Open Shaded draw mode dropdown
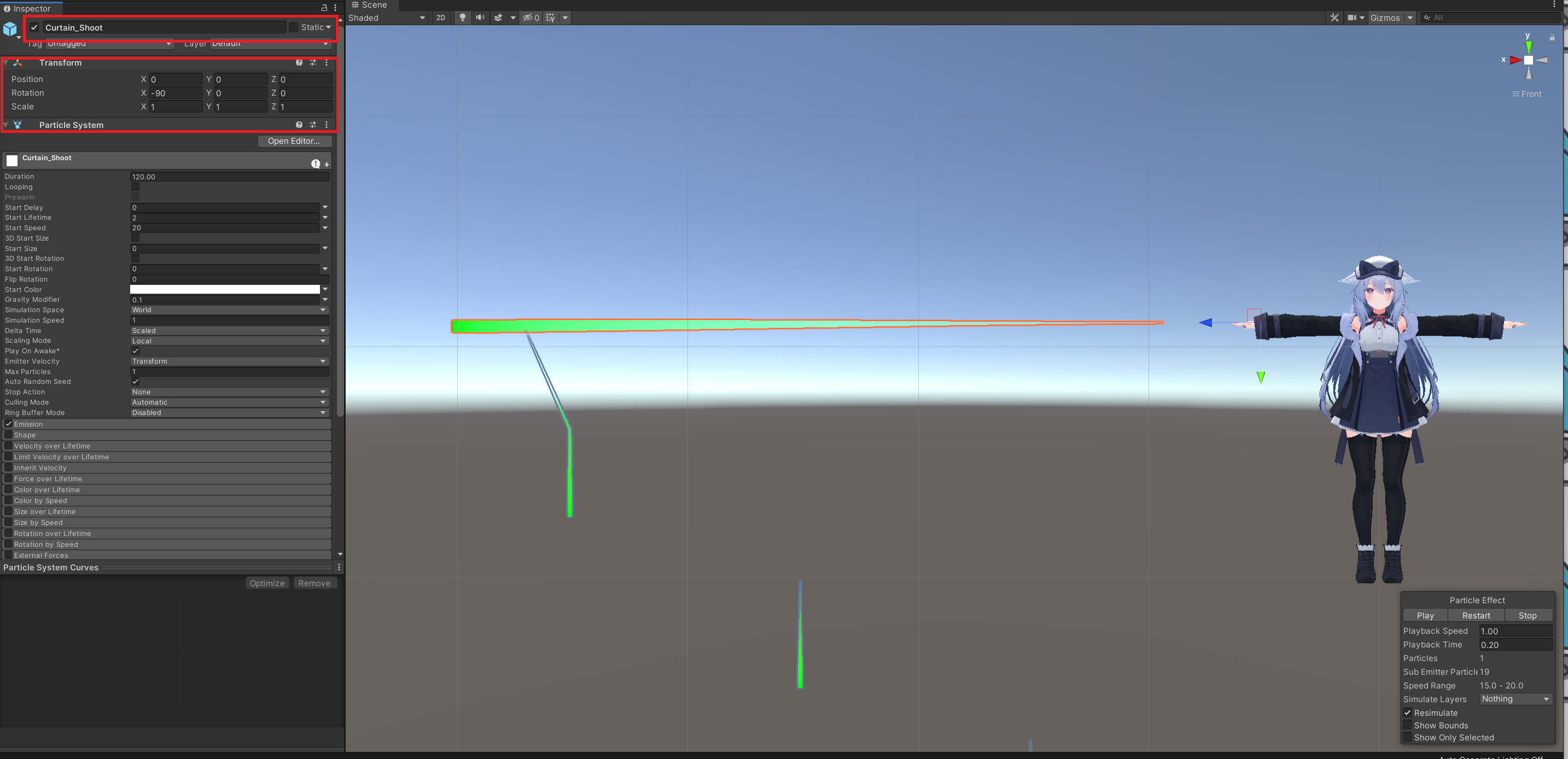Screen dimensions: 1568x759 [387, 17]
